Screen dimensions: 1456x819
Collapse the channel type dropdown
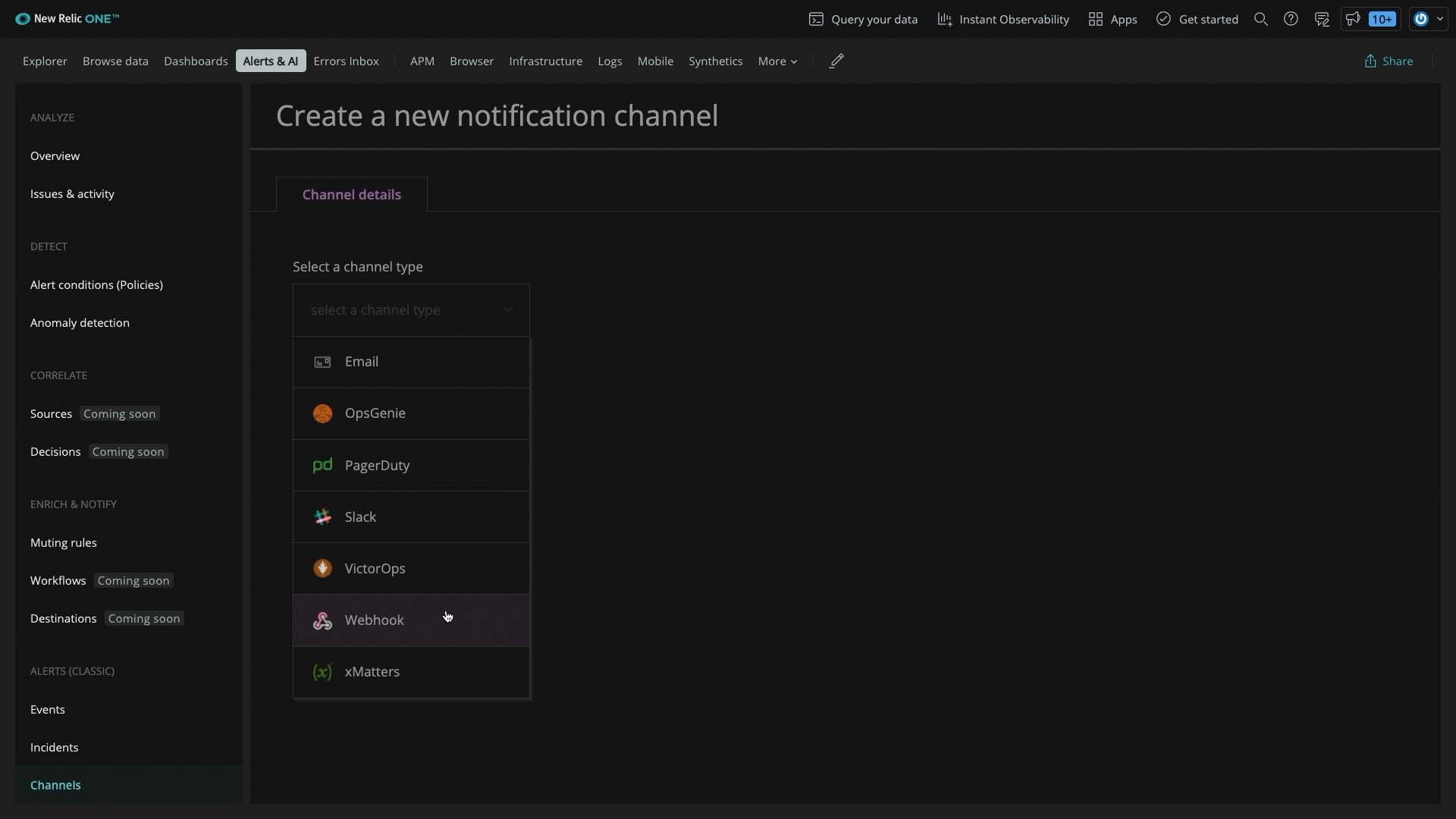pyautogui.click(x=411, y=309)
